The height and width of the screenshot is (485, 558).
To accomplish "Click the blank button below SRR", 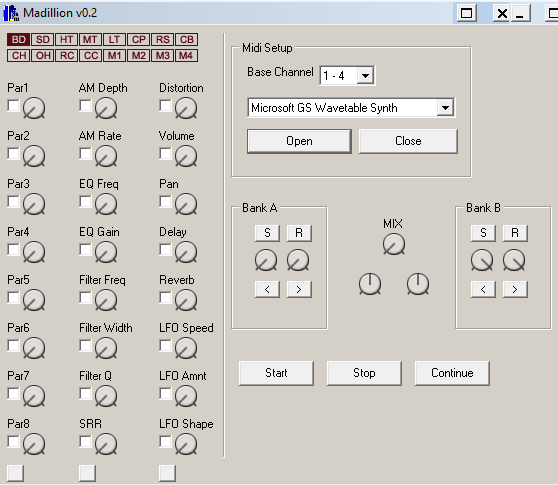I will tap(88, 473).
